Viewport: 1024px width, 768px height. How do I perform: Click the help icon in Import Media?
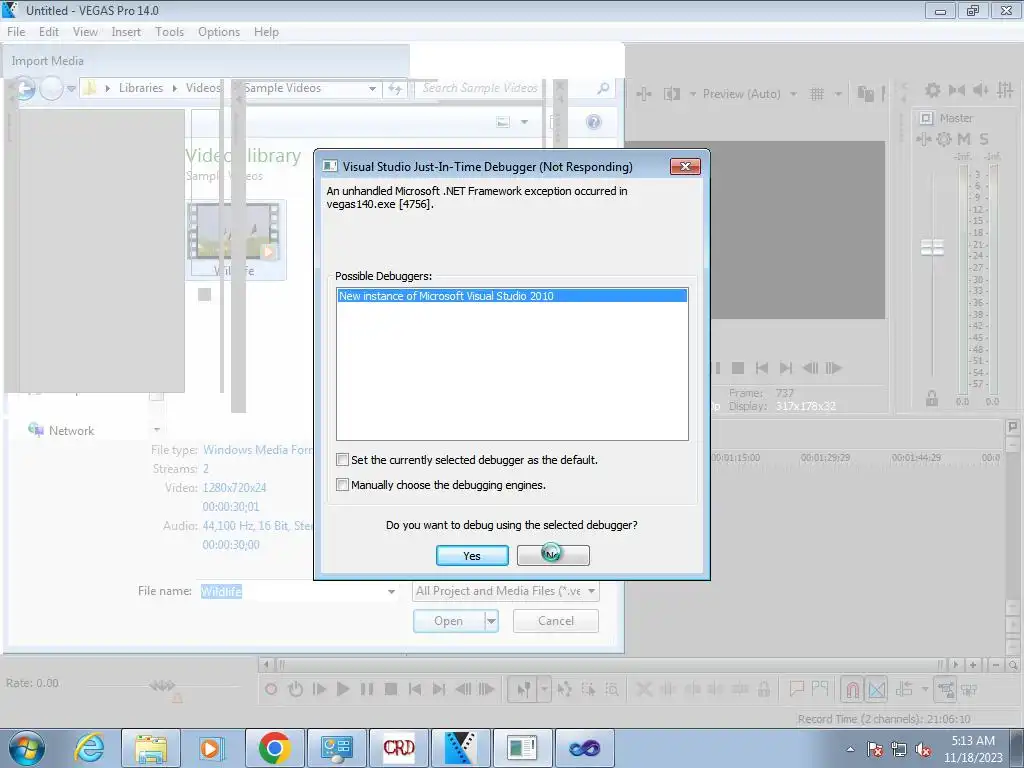coord(594,122)
